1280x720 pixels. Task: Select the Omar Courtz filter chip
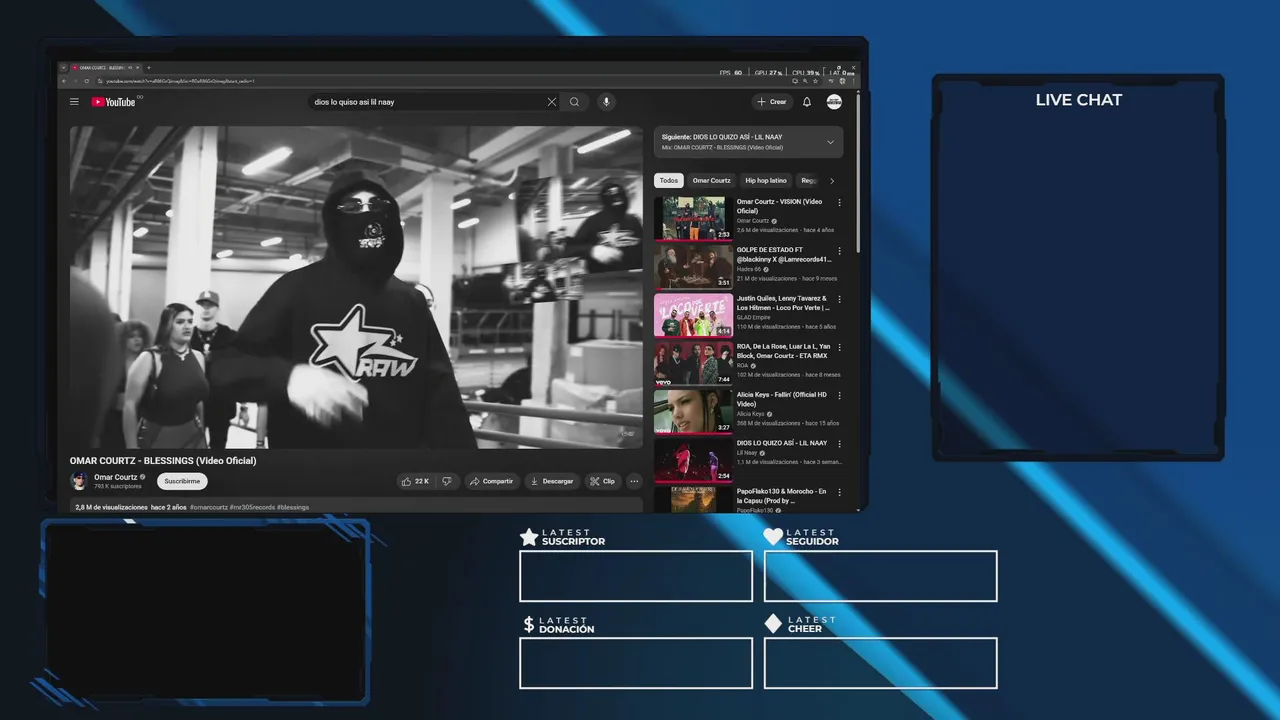point(712,181)
